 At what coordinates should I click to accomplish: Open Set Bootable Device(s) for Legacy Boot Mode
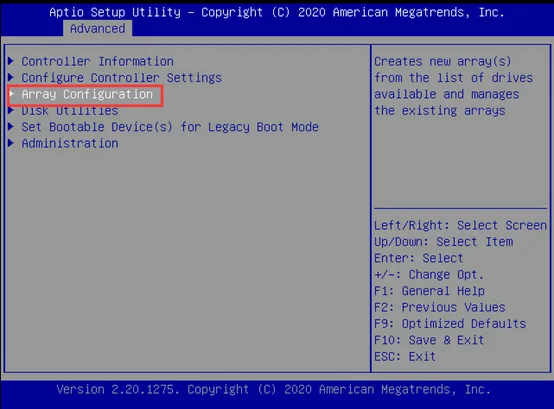(x=170, y=127)
